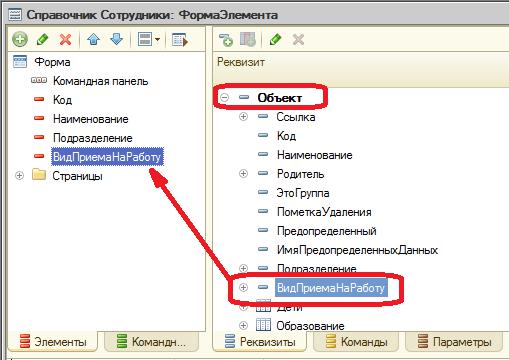The image size is (509, 360).
Task: Click the Реквизит column header
Action: point(241,62)
